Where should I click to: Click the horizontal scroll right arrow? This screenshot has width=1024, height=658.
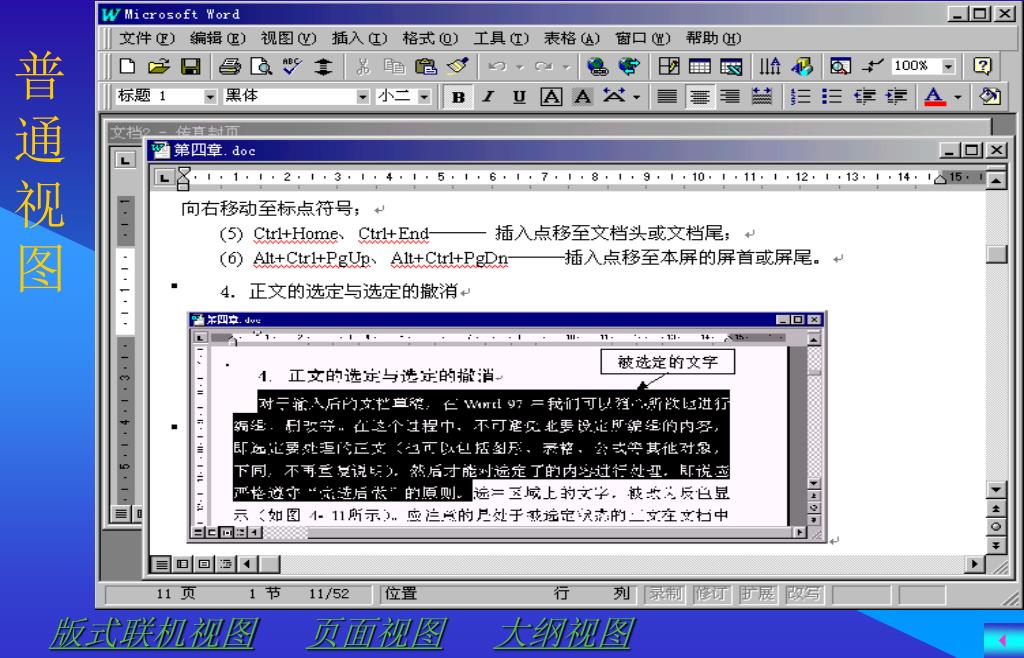[975, 563]
